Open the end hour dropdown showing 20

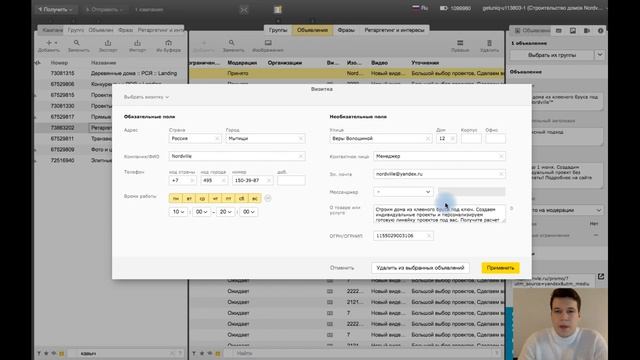click(x=225, y=212)
